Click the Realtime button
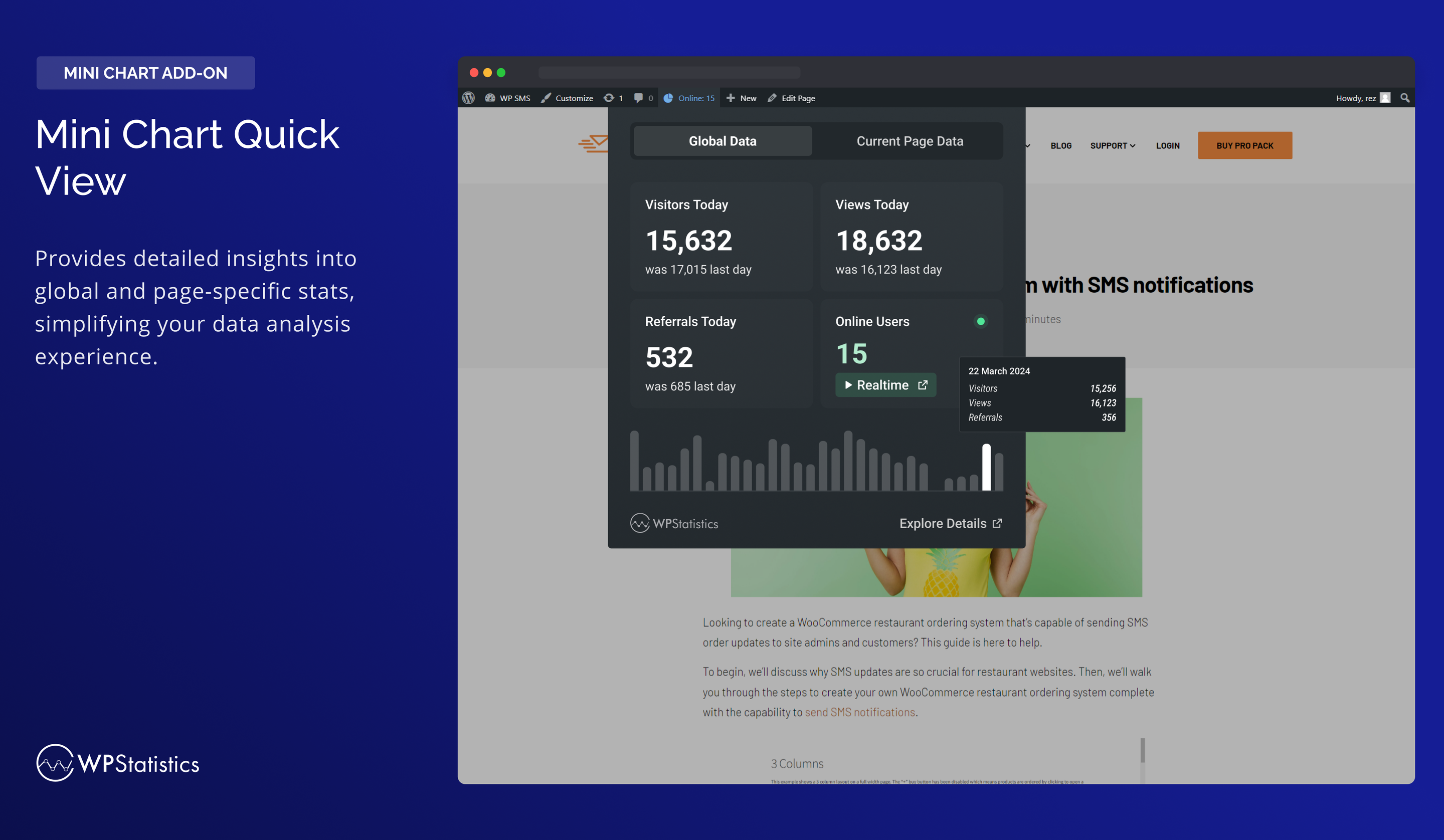Viewport: 1444px width, 840px height. coord(885,385)
